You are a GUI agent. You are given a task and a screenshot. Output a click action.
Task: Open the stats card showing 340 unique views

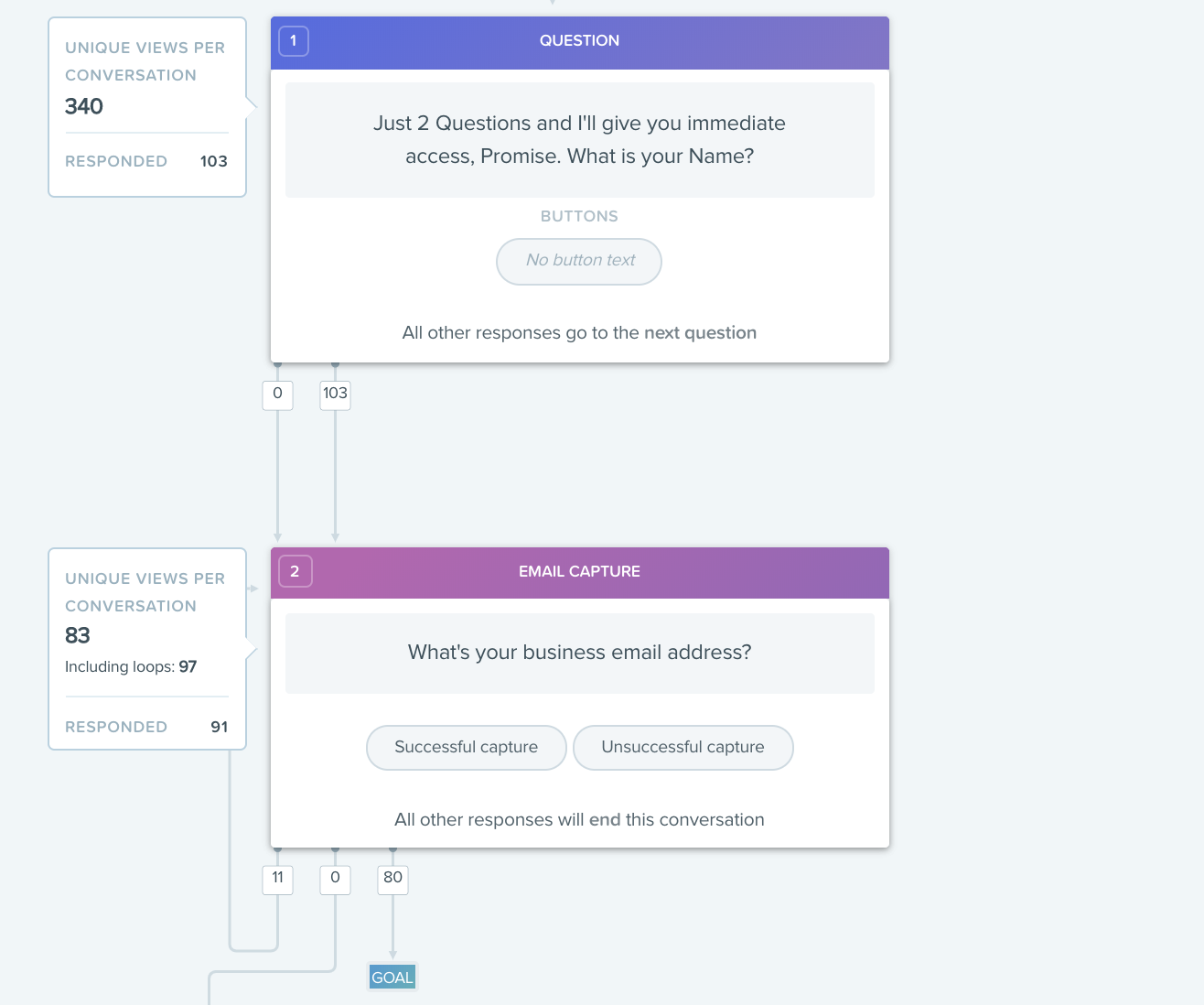pyautogui.click(x=146, y=106)
